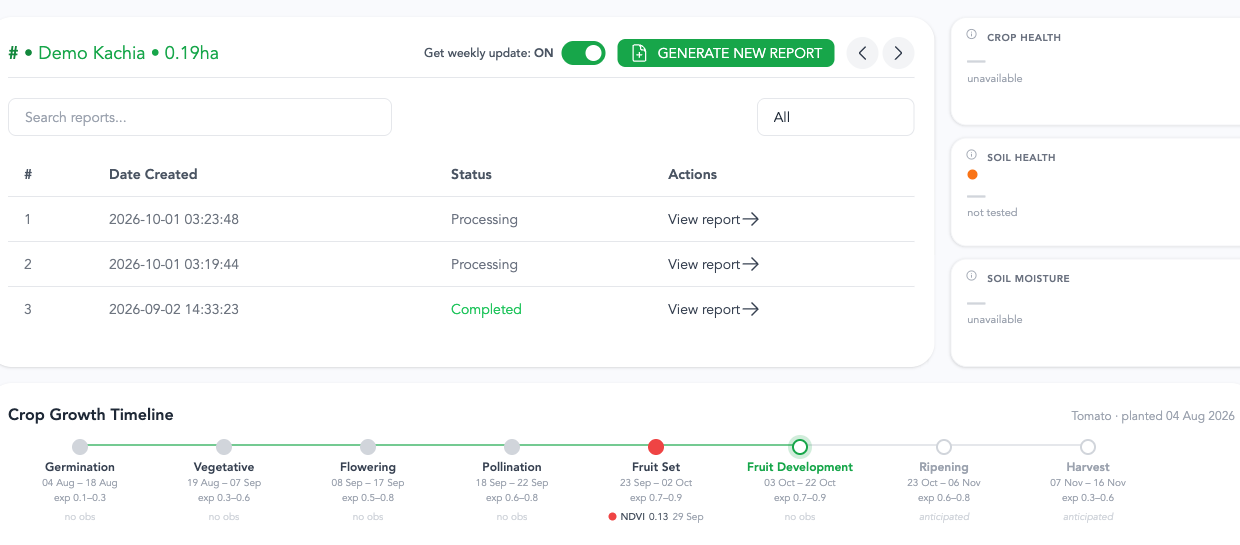The width and height of the screenshot is (1240, 545).
Task: Open the All status filter dropdown
Action: 835,117
